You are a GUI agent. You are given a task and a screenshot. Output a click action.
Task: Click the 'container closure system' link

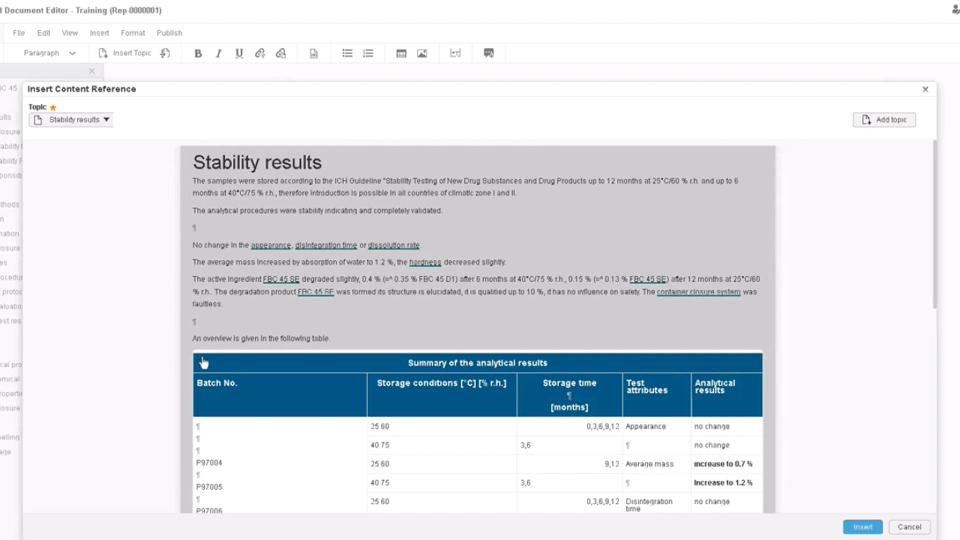pos(699,291)
